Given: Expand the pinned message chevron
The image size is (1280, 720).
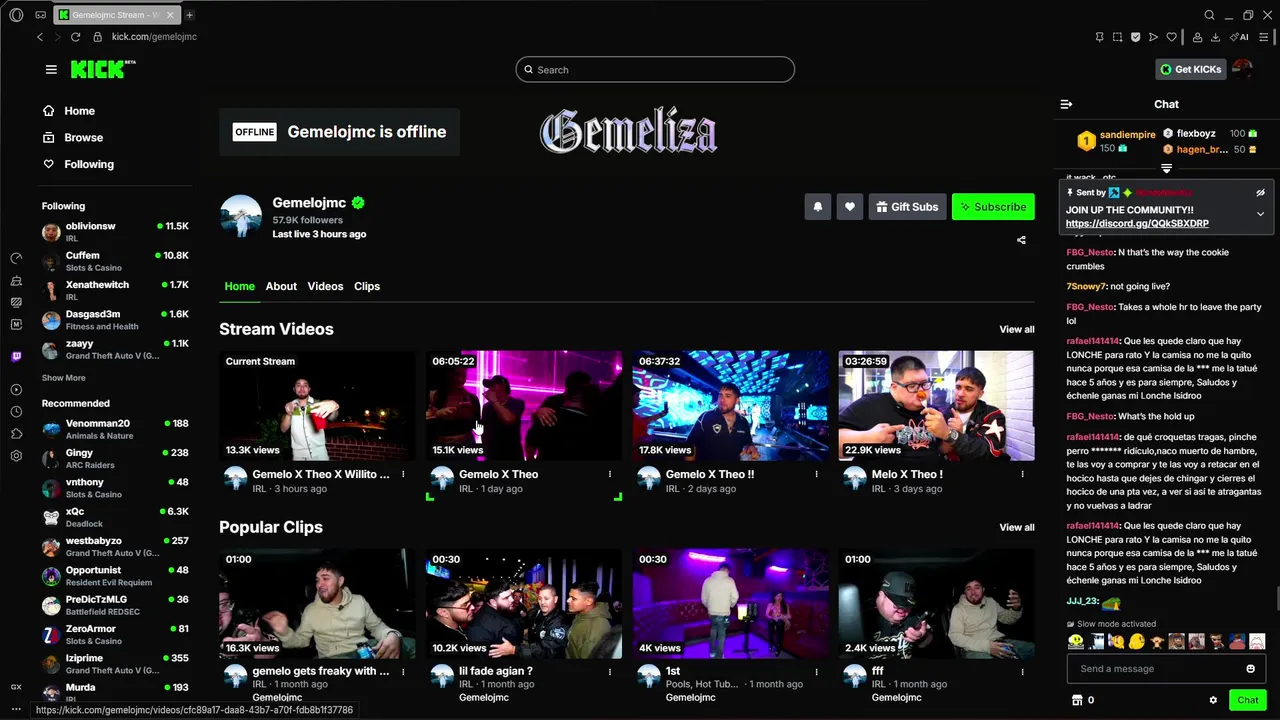Looking at the screenshot, I should pyautogui.click(x=1260, y=214).
